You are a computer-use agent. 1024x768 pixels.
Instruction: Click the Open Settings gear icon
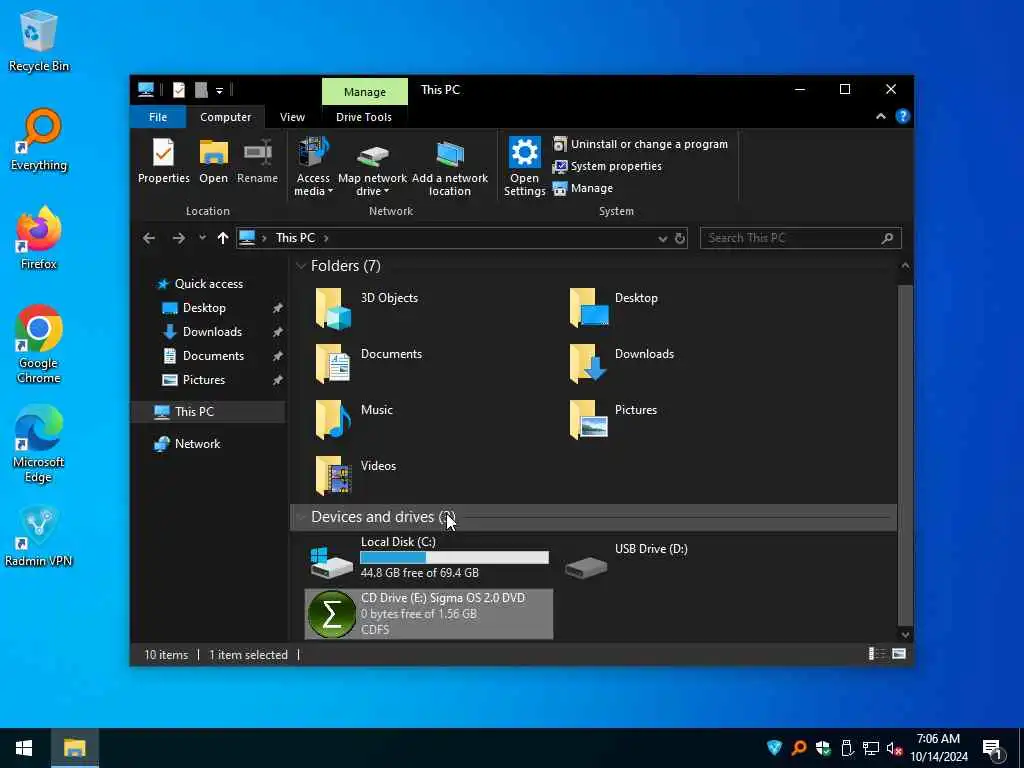[524, 167]
